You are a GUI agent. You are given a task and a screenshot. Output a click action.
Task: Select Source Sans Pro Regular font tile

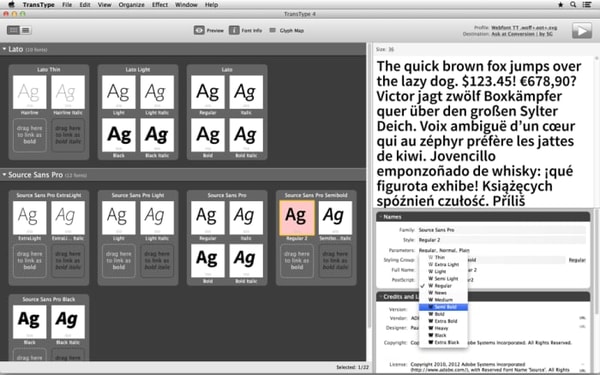[x=208, y=218]
